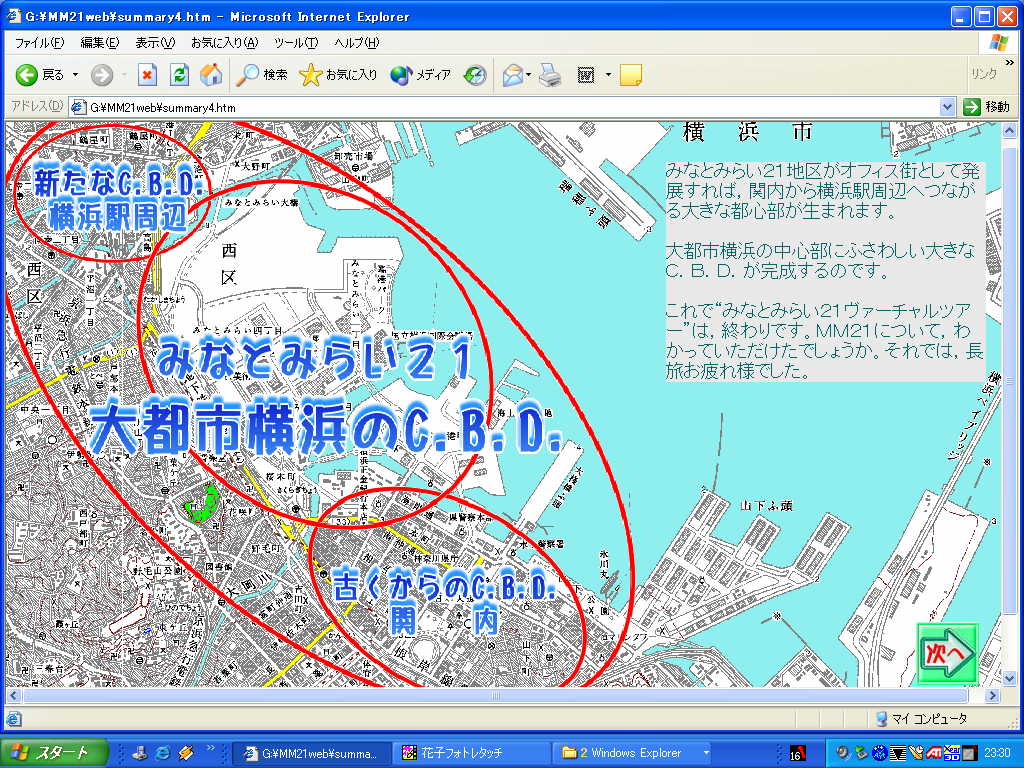Open the お気に入り(A) menu
1024x768 pixels.
[224, 43]
